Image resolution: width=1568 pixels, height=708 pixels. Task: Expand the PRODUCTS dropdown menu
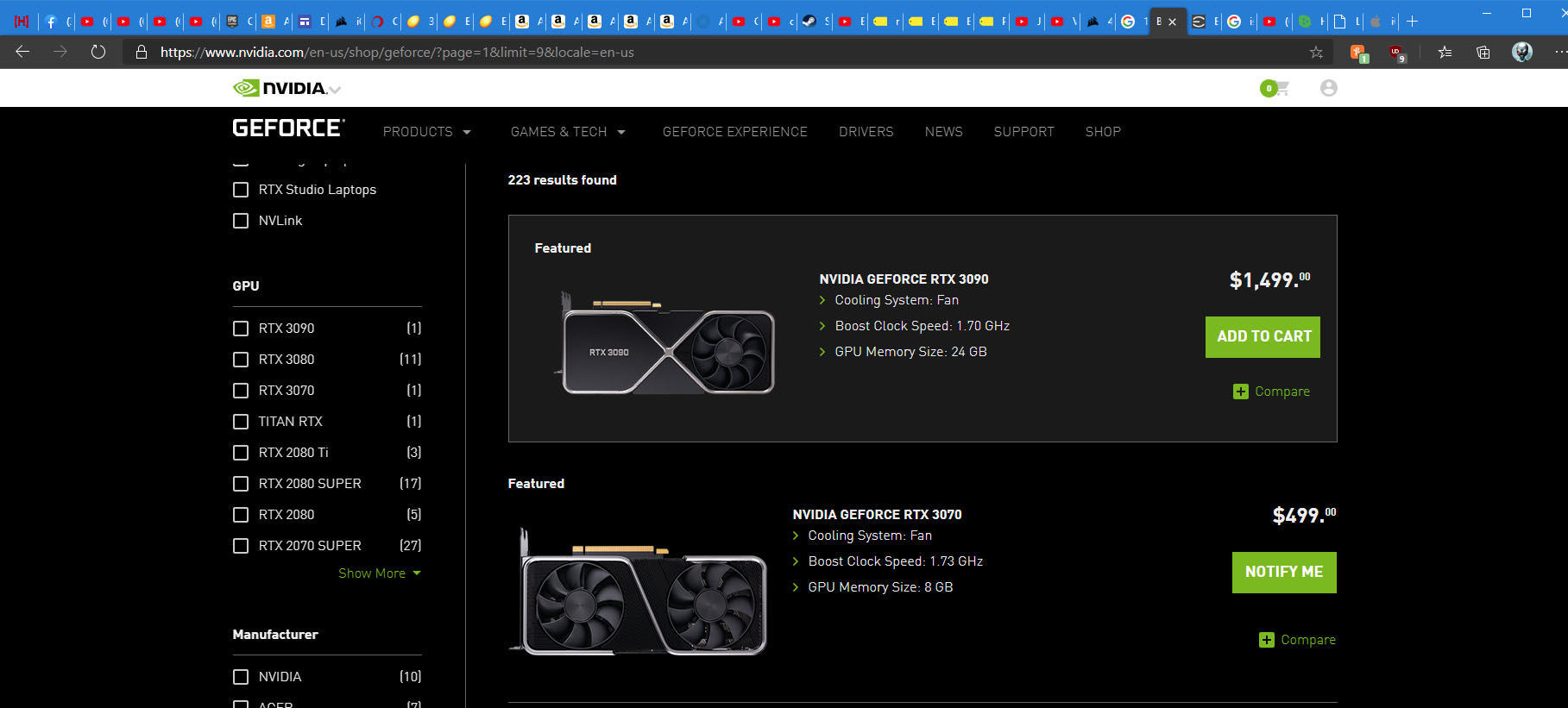point(426,132)
